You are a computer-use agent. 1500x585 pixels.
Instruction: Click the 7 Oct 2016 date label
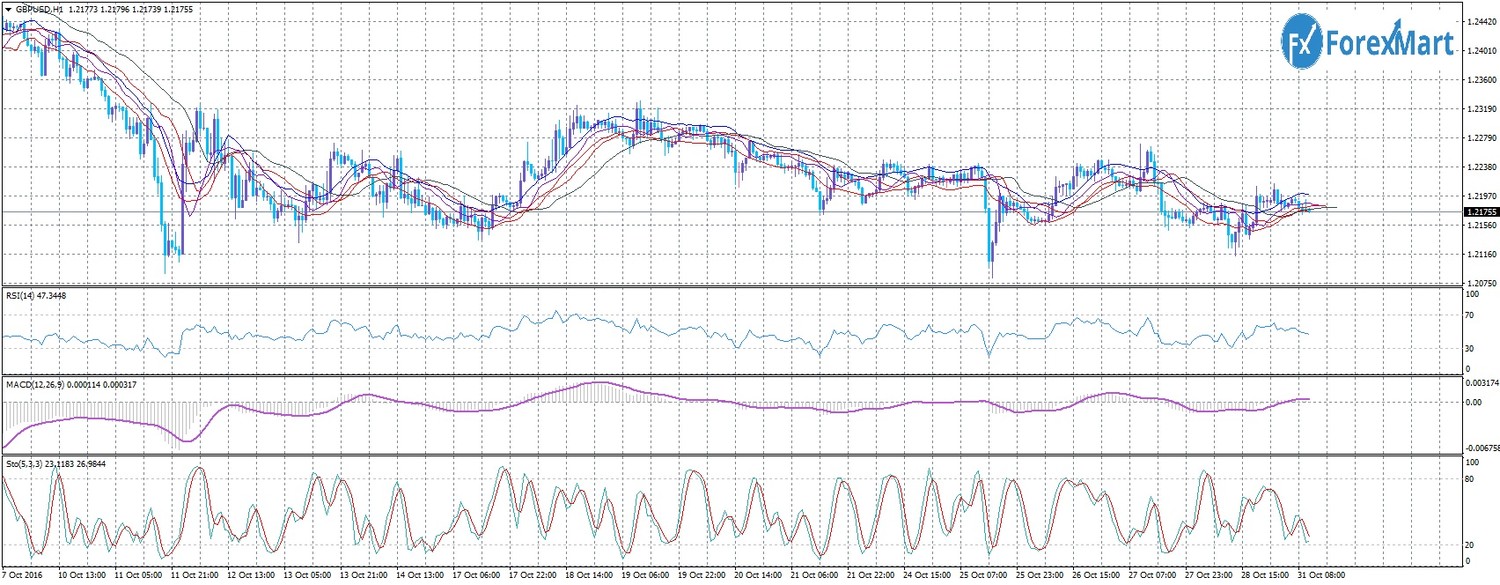[22, 577]
